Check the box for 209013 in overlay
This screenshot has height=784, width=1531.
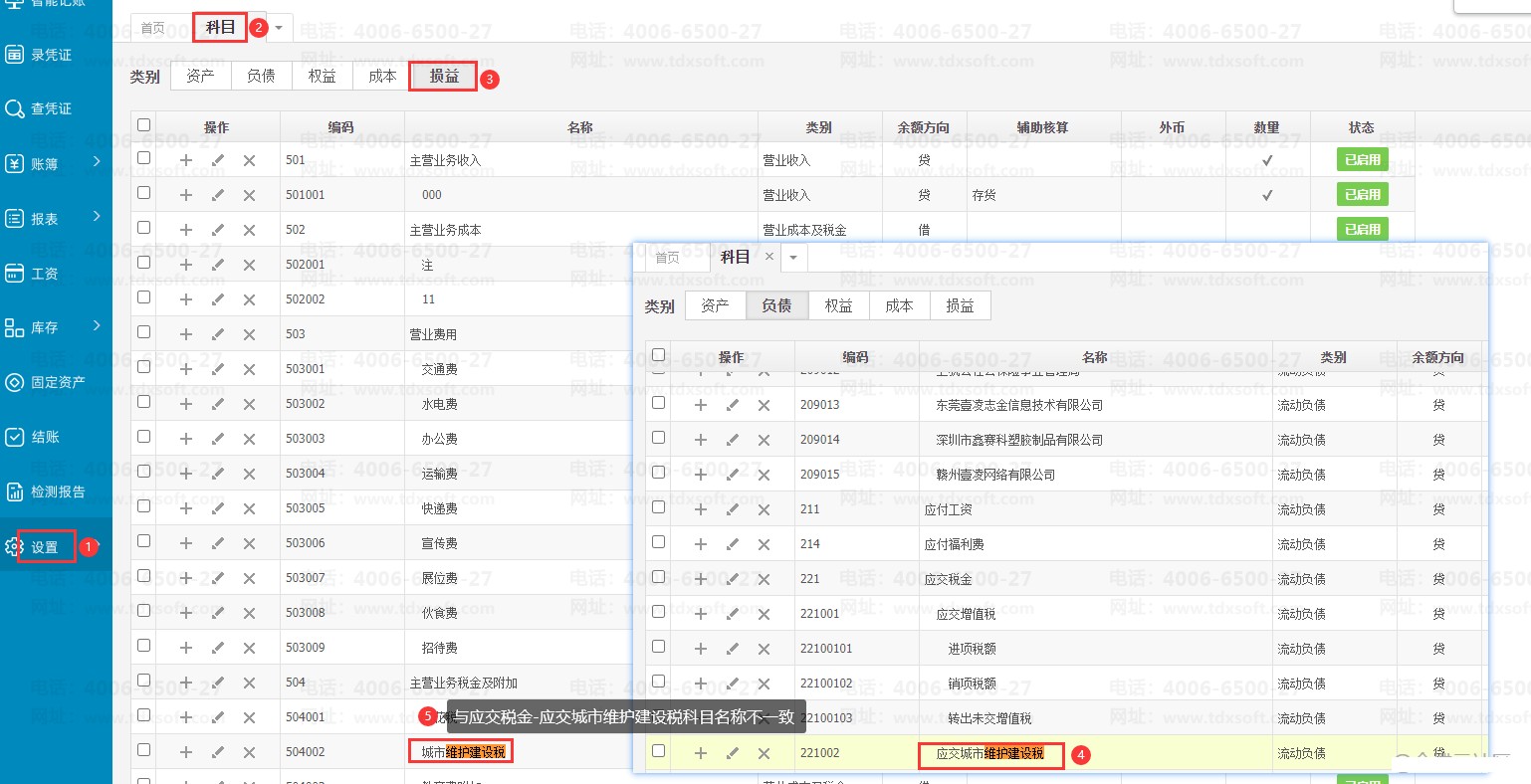point(658,403)
